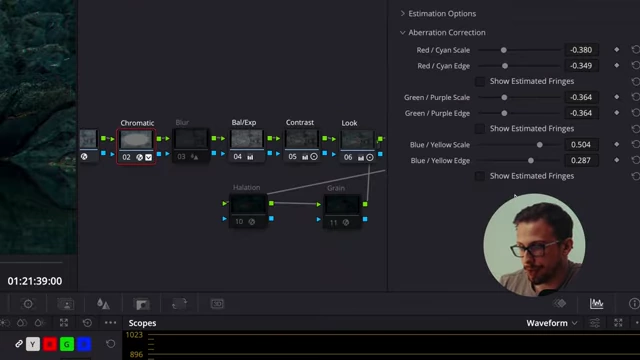Open the Magic Mask palette icon
This screenshot has width=640, height=360.
point(65,304)
